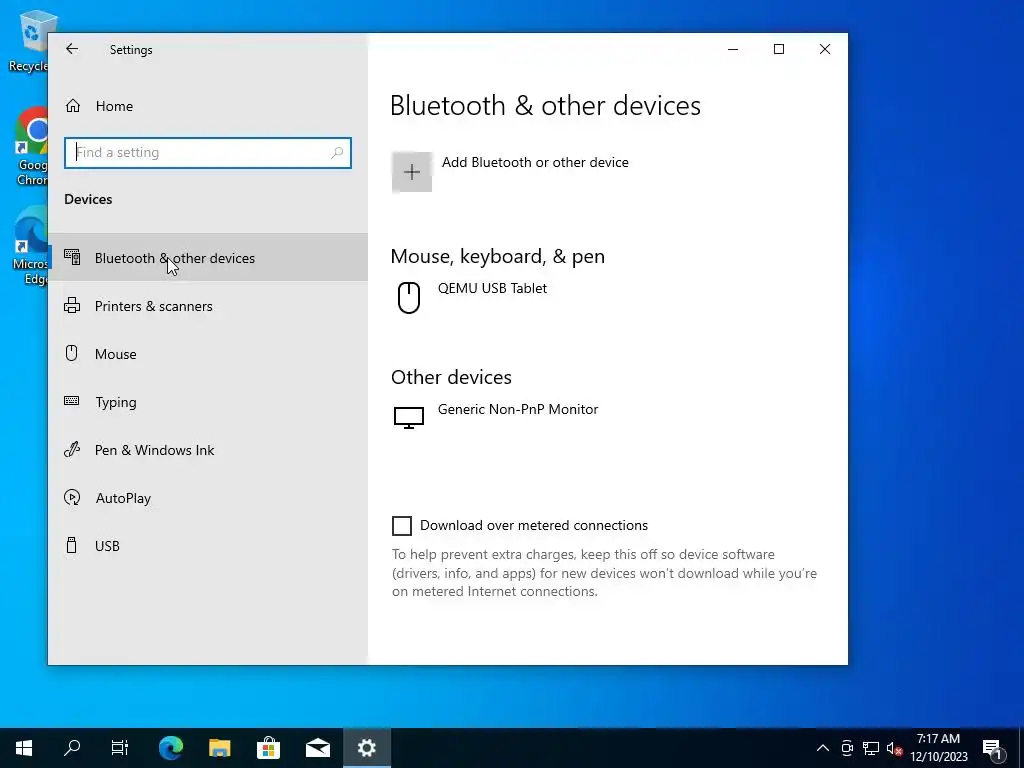Click the Bluetooth & other devices sidebar icon
1024x768 pixels.
(x=72, y=257)
